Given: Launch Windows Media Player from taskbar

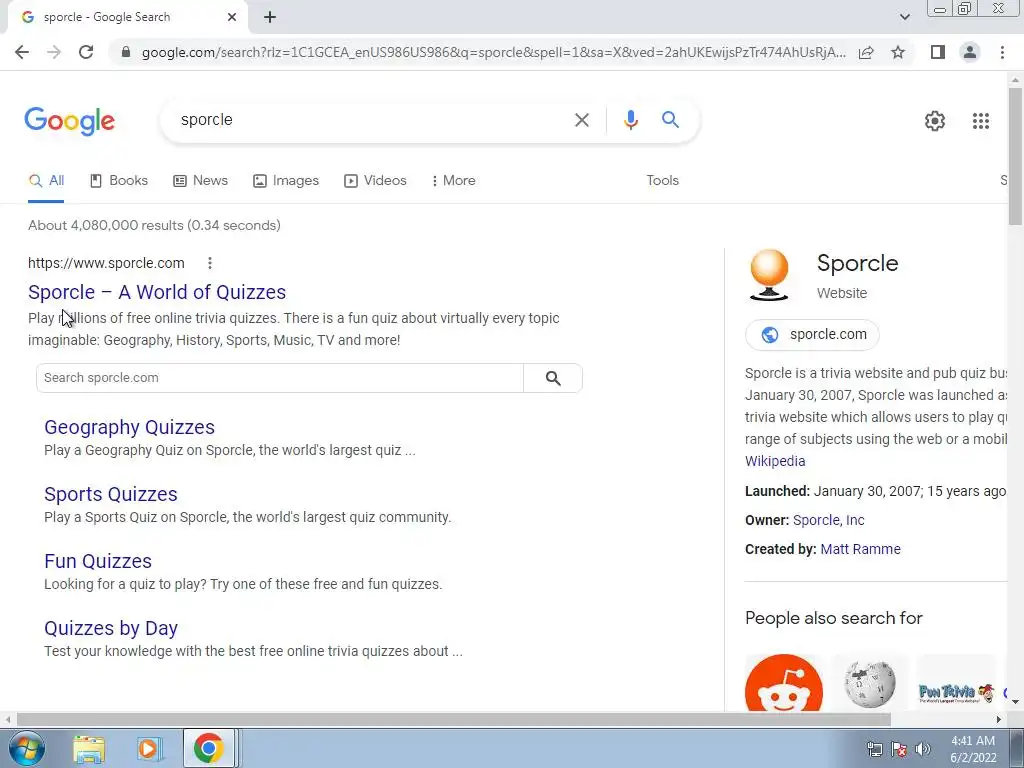Looking at the screenshot, I should click(150, 749).
